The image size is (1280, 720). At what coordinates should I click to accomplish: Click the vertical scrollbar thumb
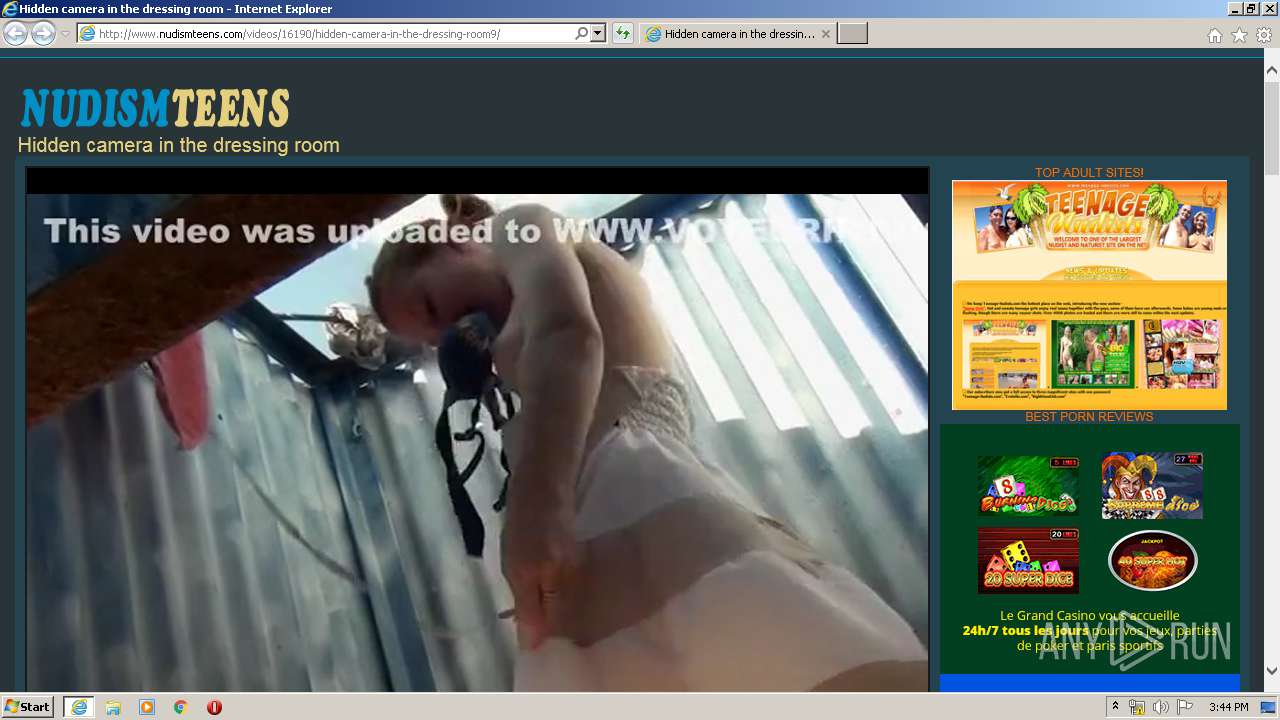(x=1272, y=127)
